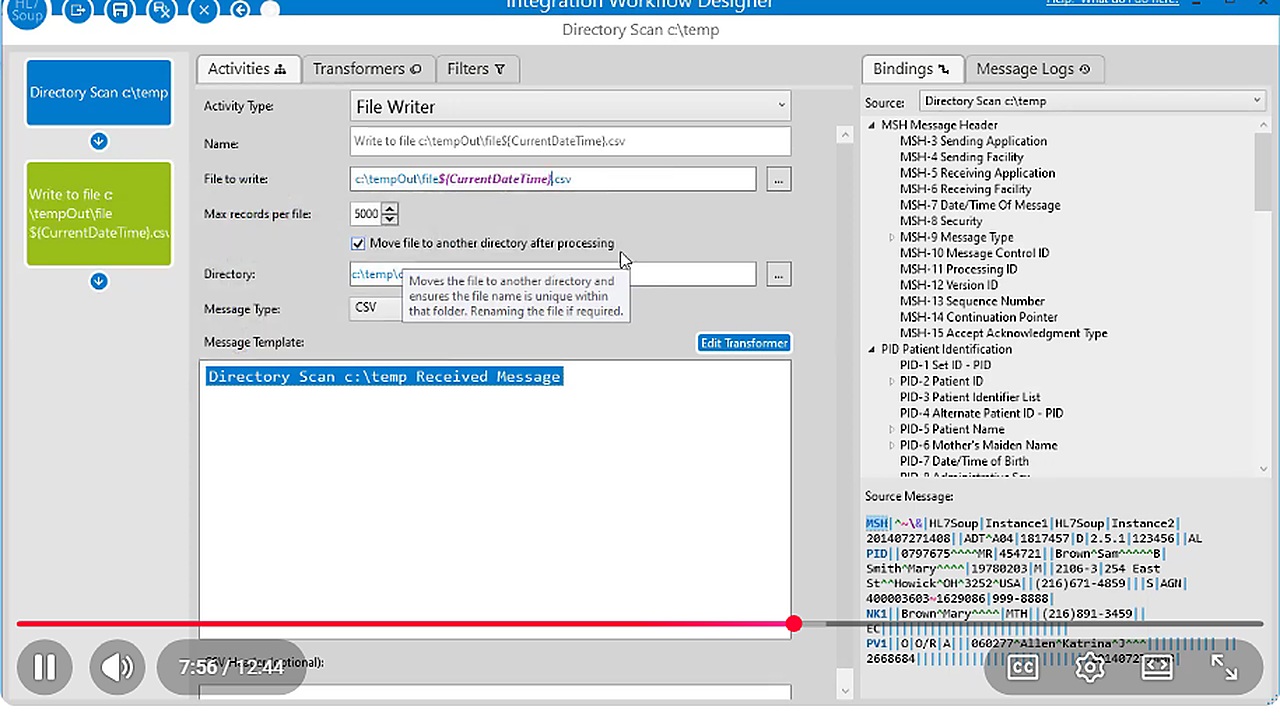Toggle closed captions with the CC icon

(1023, 668)
